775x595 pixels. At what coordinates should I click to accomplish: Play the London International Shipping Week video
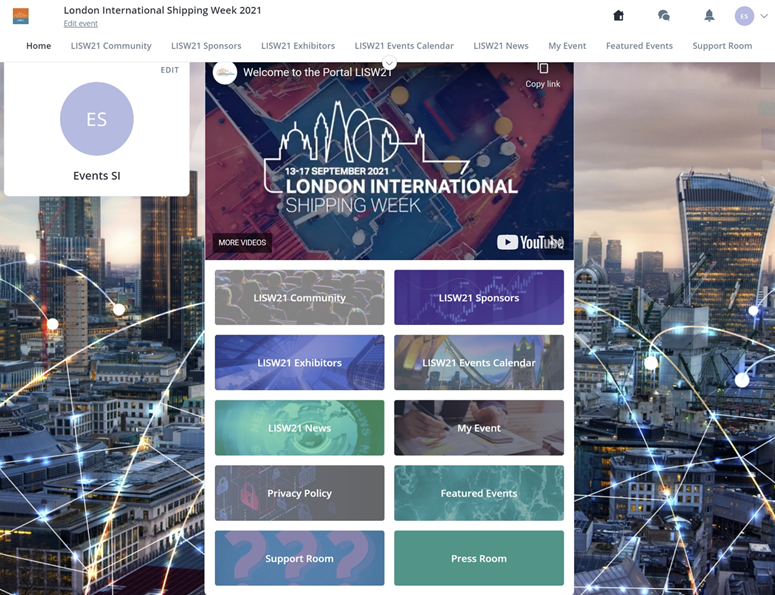tap(389, 163)
